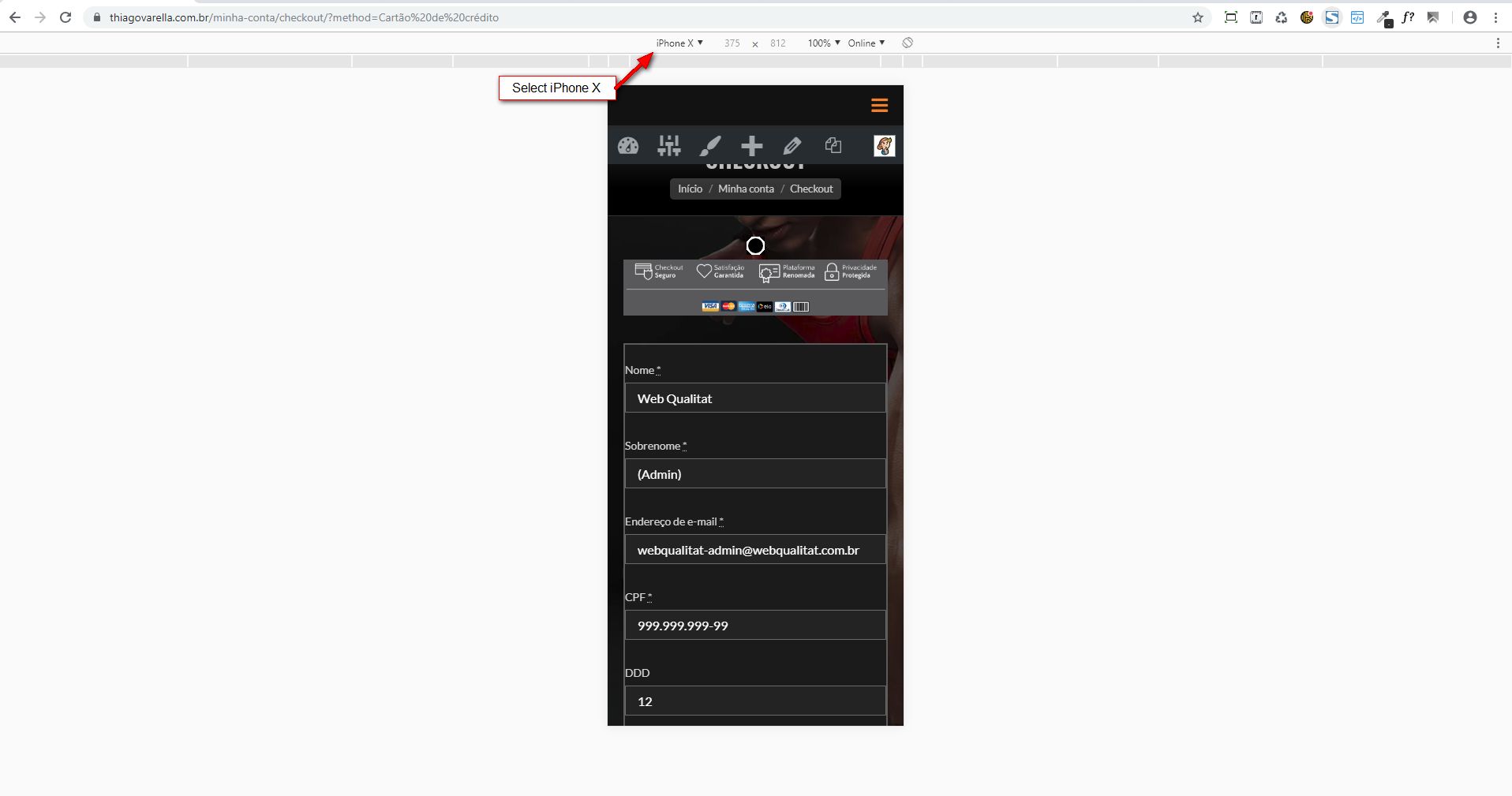
Task: Click the CPF field with 999.999.999-99
Action: pyautogui.click(x=755, y=626)
